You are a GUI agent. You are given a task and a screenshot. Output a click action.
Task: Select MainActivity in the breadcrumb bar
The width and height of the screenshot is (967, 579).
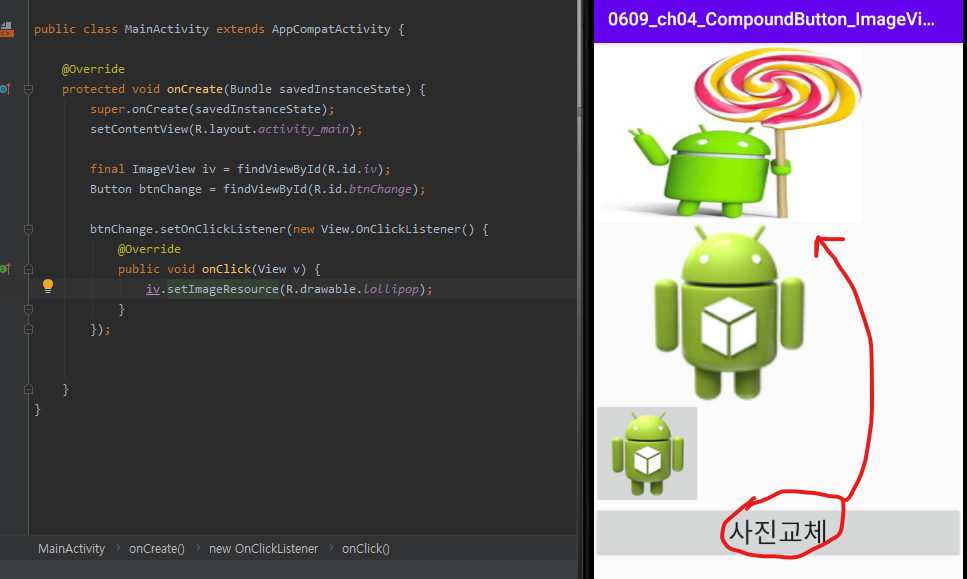coord(72,548)
